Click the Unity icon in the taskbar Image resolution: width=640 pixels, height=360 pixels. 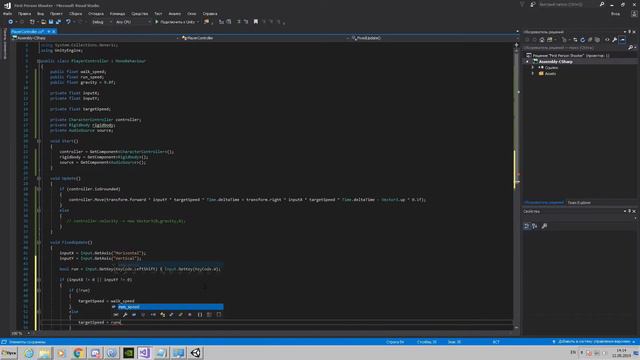point(196,353)
